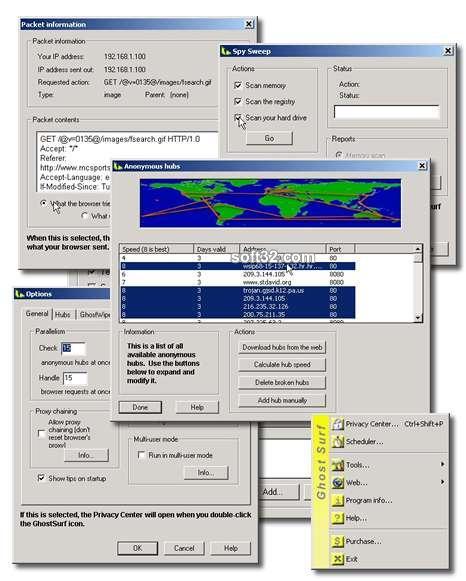Select hub row 216.235.32.126
This screenshot has width=466, height=581.
[x=237, y=306]
